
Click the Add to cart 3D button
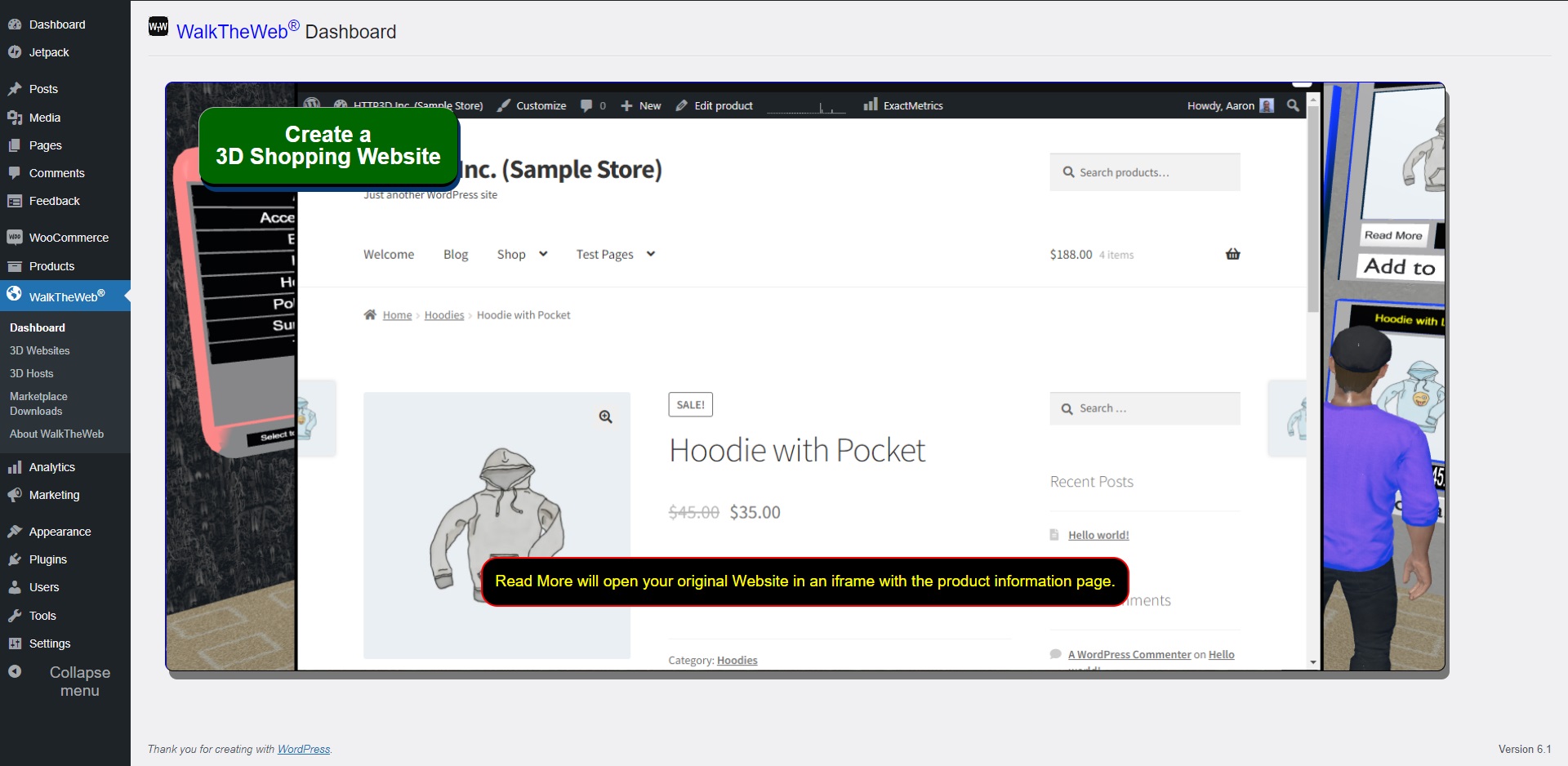coord(1401,267)
